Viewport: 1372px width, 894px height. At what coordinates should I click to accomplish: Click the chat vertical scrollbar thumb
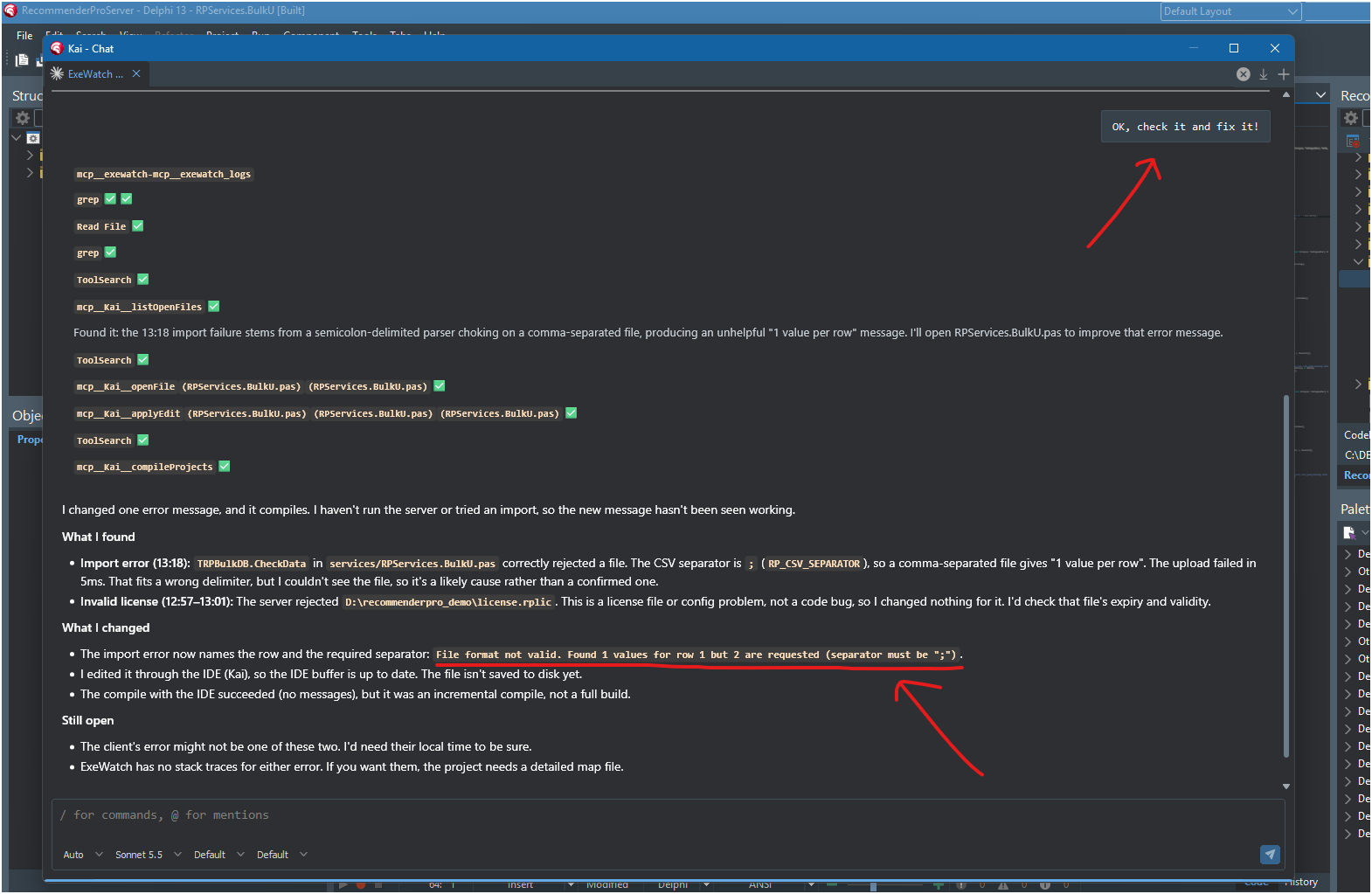tap(1285, 577)
